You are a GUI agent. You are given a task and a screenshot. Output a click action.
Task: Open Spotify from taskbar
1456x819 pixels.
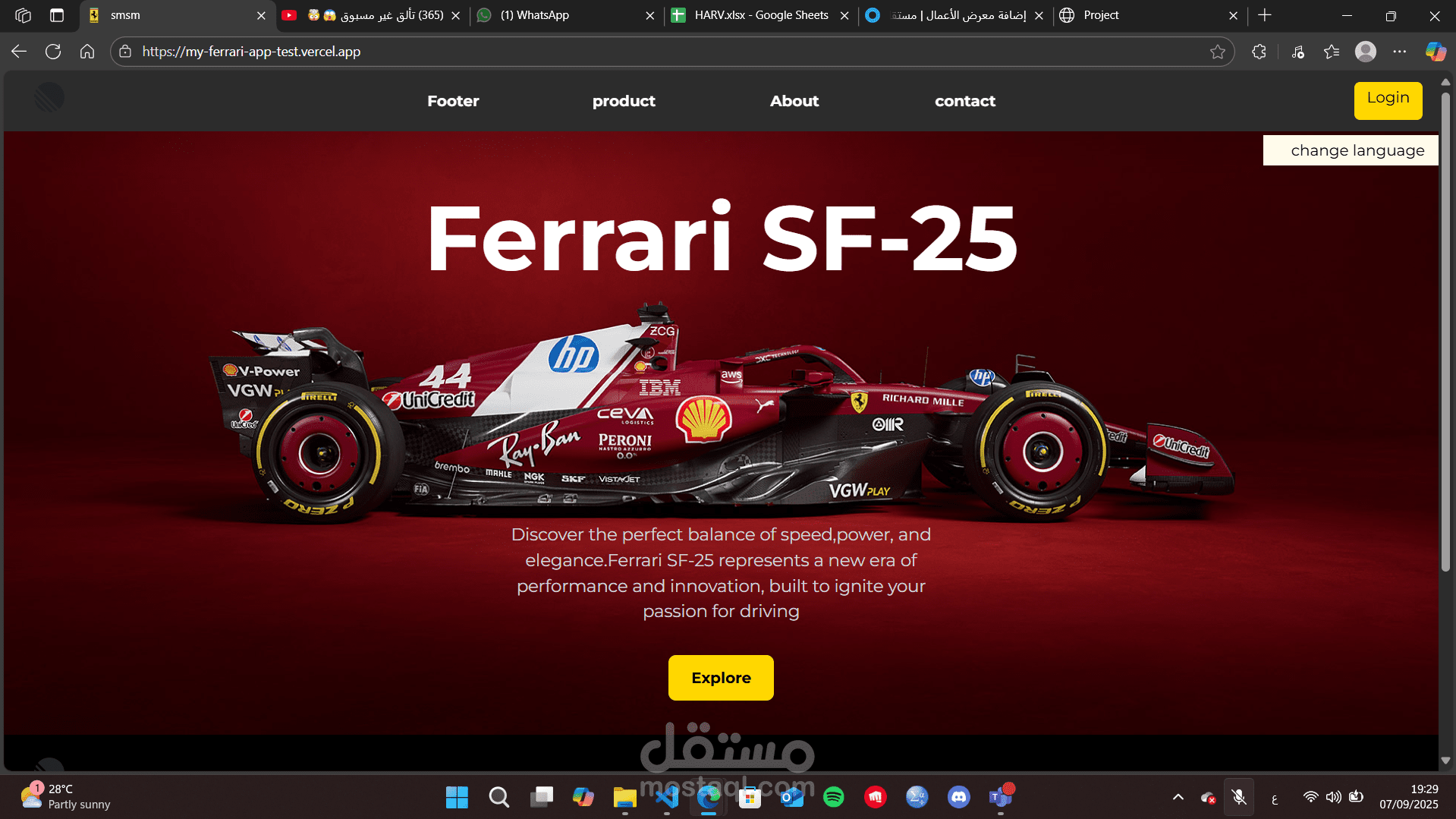point(834,797)
